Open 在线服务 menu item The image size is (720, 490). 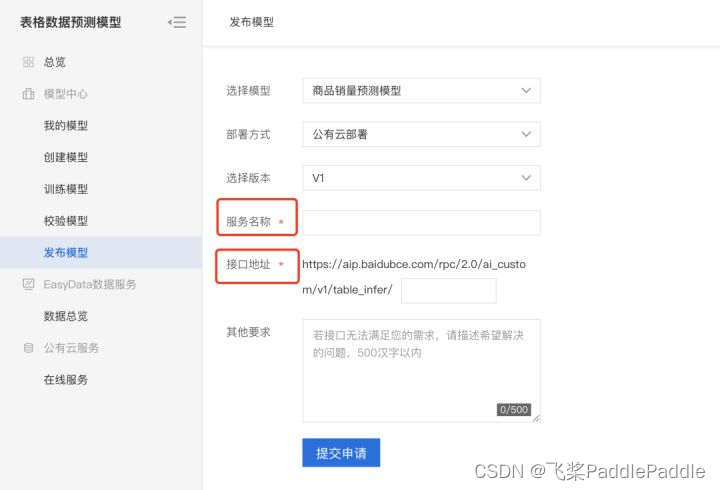(66, 380)
